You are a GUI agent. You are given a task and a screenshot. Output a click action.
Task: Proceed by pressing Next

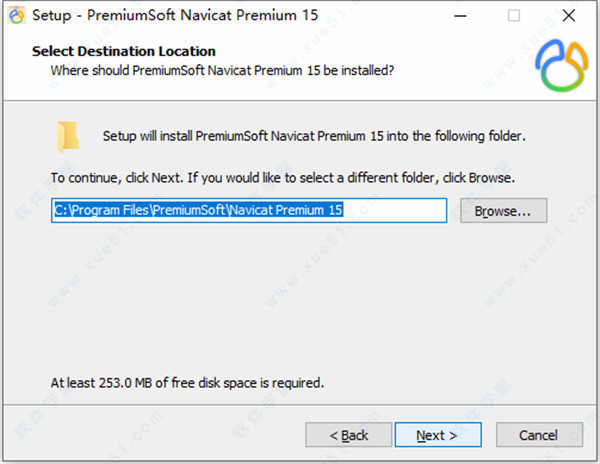437,435
